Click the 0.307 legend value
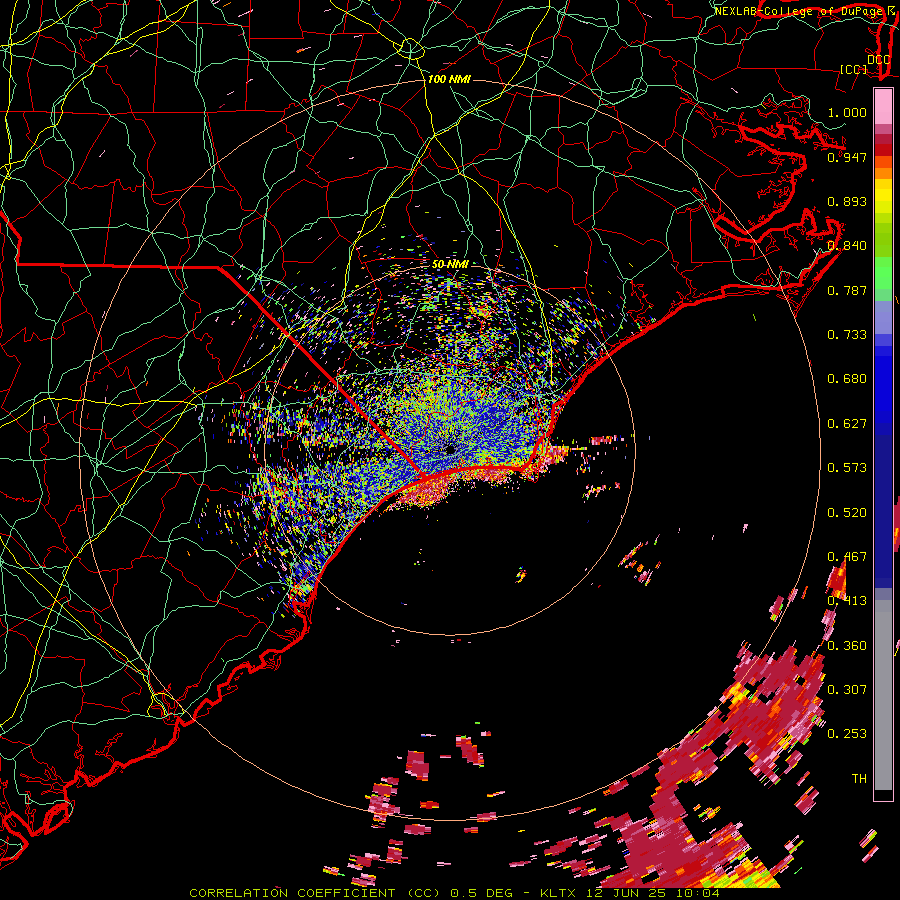The width and height of the screenshot is (900, 900). [847, 689]
